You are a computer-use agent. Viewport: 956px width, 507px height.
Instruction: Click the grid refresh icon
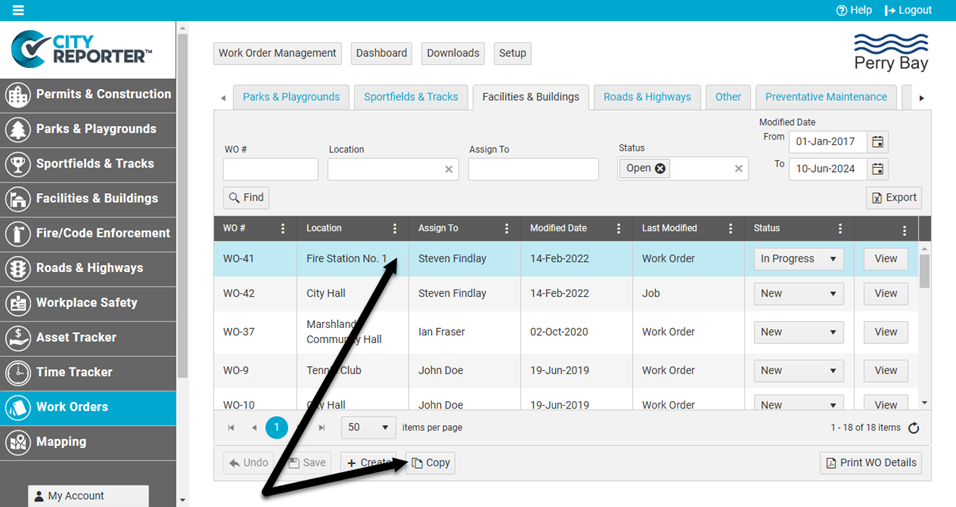[913, 428]
